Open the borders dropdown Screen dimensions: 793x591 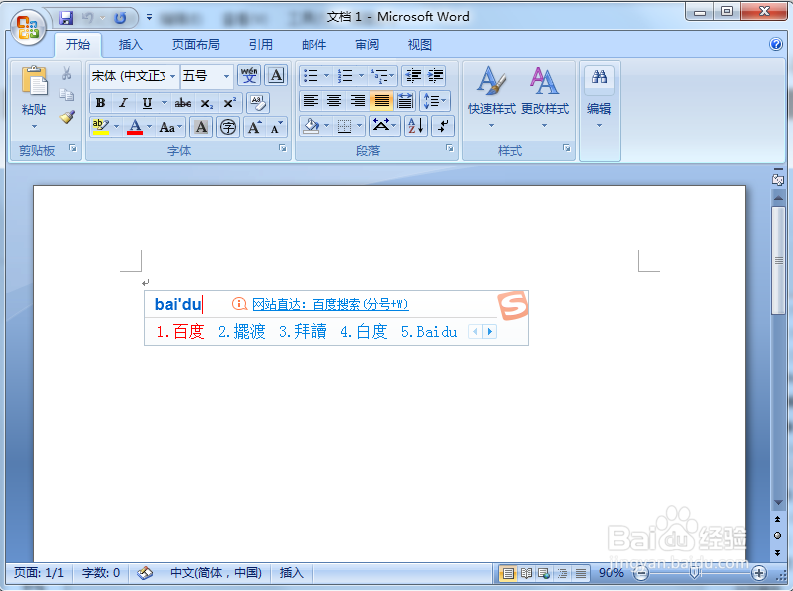(x=360, y=126)
